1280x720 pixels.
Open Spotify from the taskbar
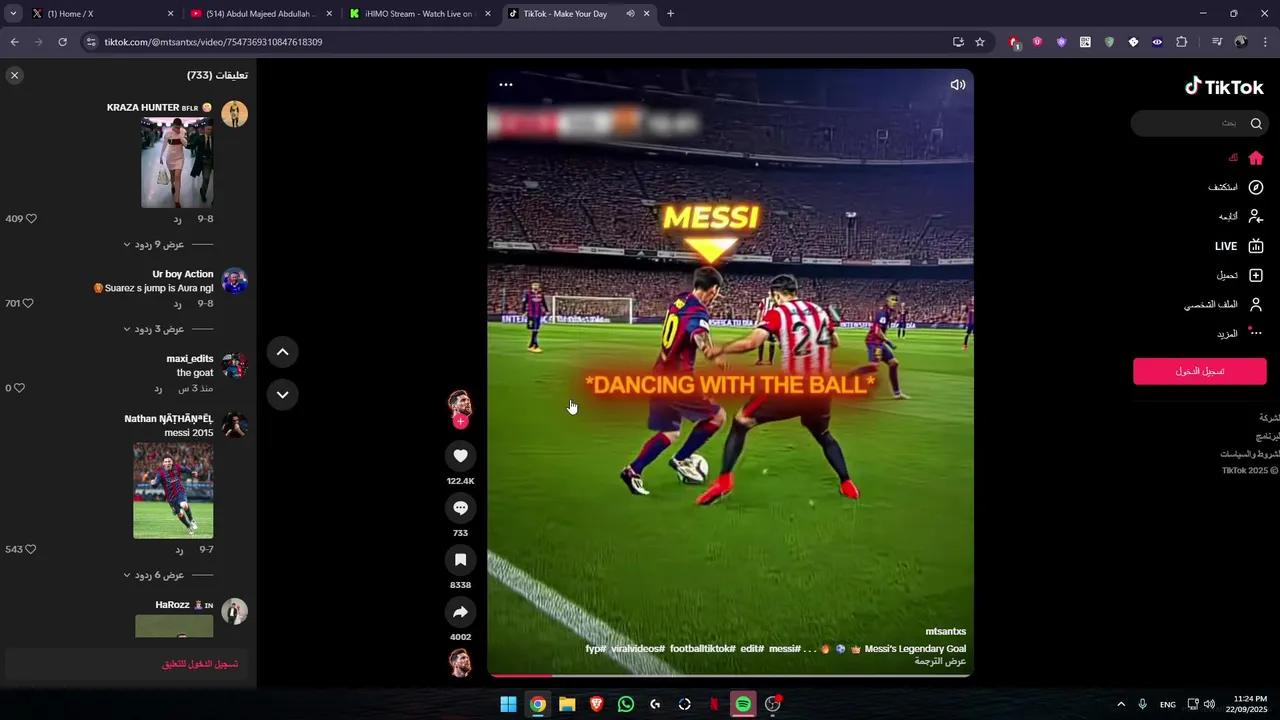click(743, 704)
